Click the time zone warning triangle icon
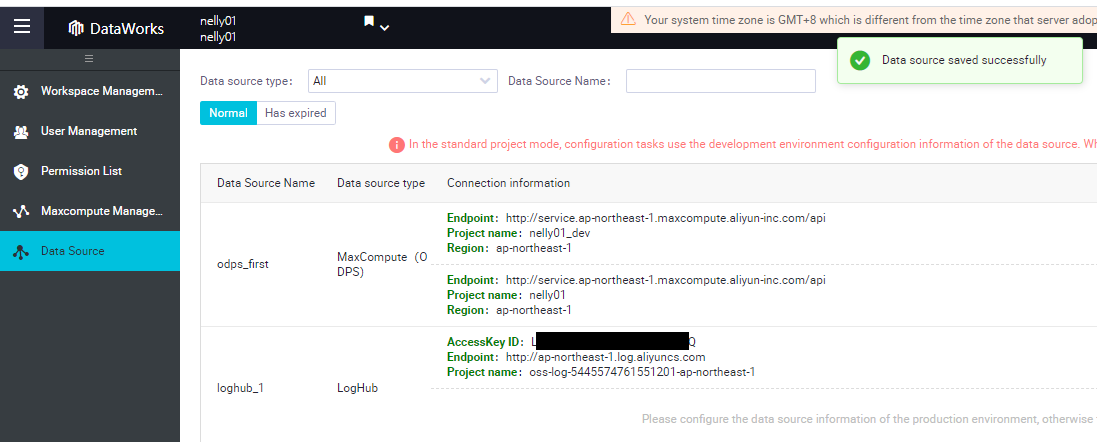Image resolution: width=1097 pixels, height=442 pixels. click(x=628, y=20)
